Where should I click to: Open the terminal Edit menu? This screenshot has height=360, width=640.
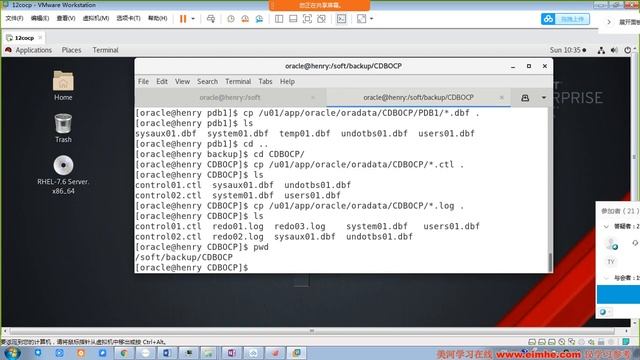[x=162, y=82]
